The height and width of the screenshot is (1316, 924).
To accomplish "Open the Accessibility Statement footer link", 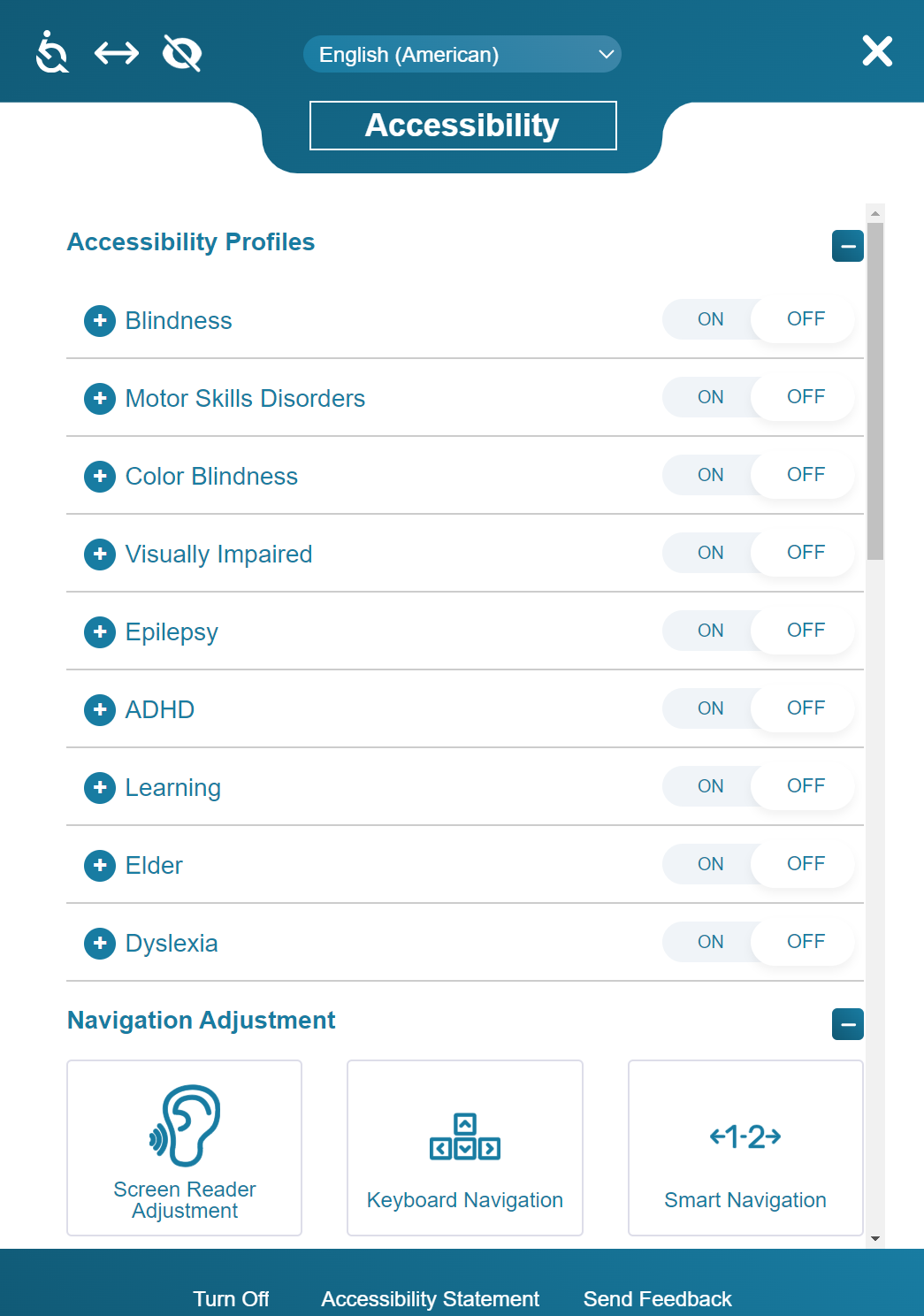I will coord(430,1298).
